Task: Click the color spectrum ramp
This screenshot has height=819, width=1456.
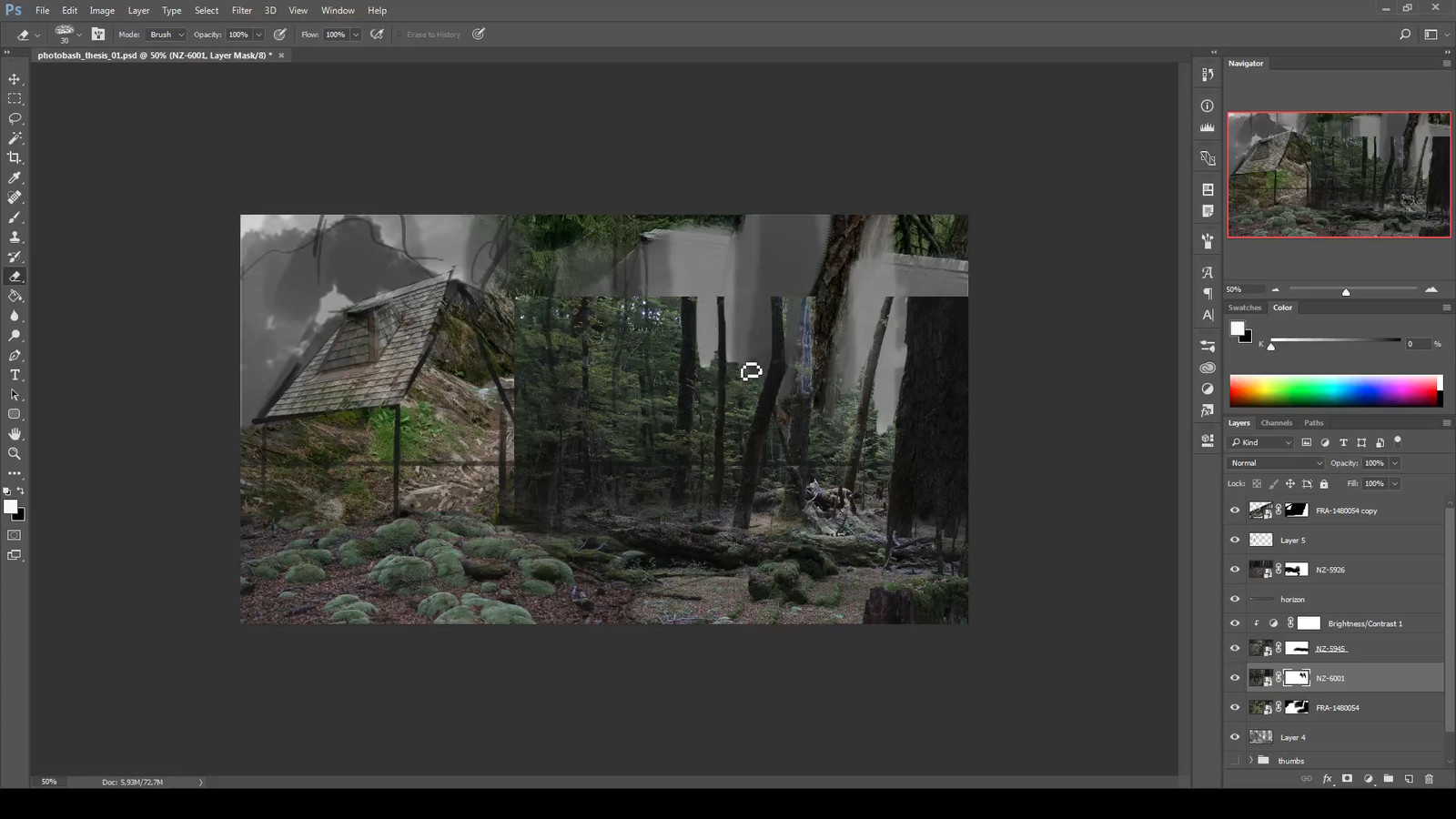Action: coord(1336,390)
